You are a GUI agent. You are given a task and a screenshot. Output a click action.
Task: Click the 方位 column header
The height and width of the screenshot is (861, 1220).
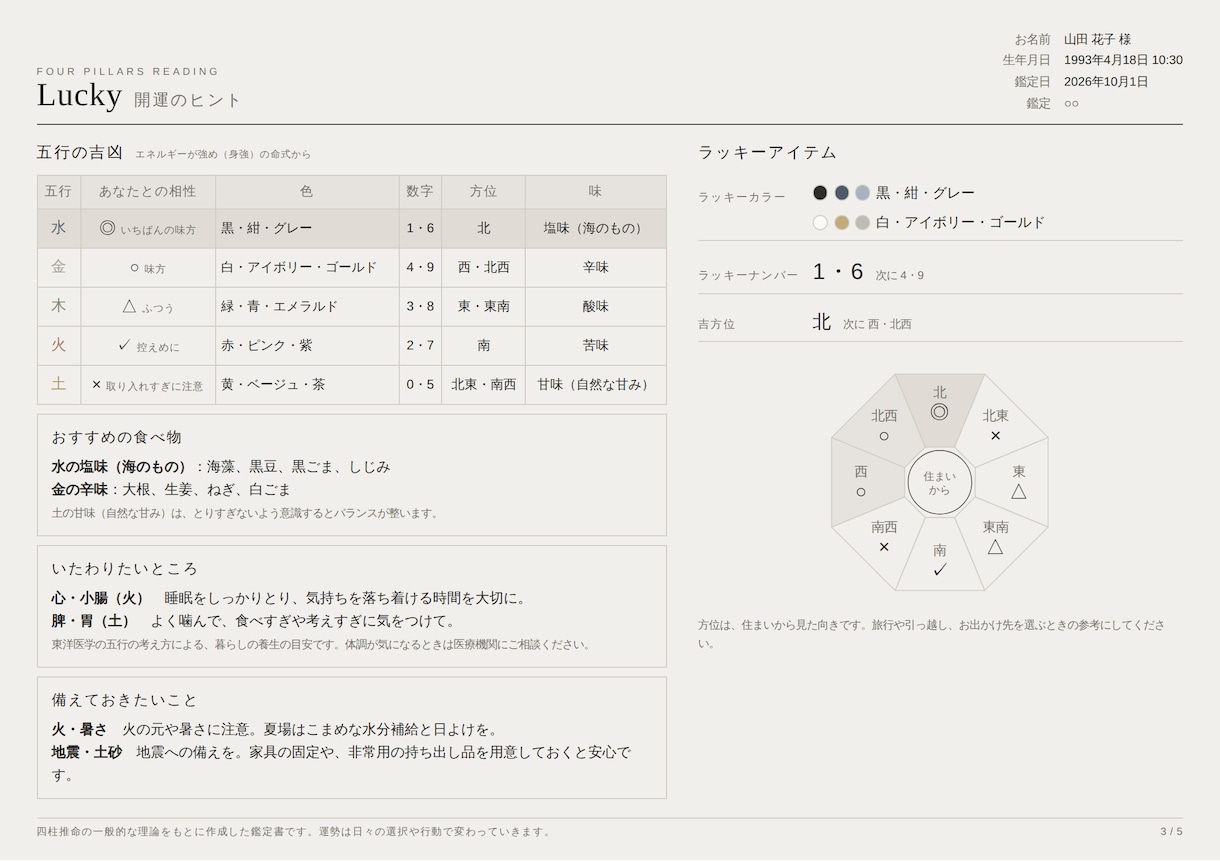[x=483, y=191]
